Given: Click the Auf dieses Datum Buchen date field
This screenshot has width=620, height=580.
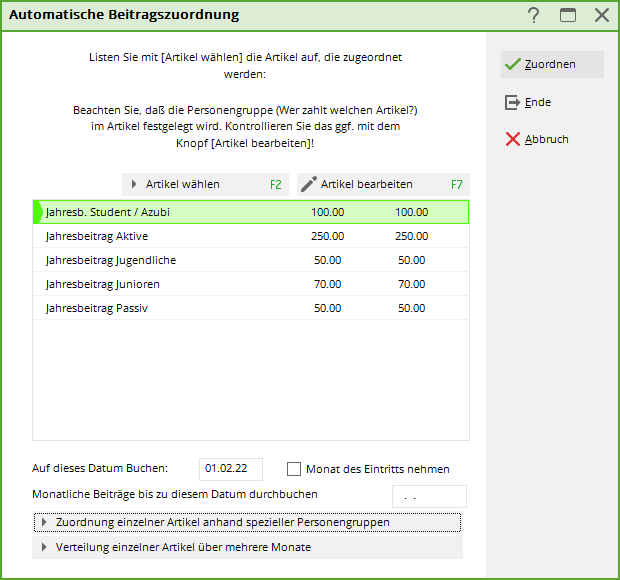Looking at the screenshot, I should coord(231,469).
